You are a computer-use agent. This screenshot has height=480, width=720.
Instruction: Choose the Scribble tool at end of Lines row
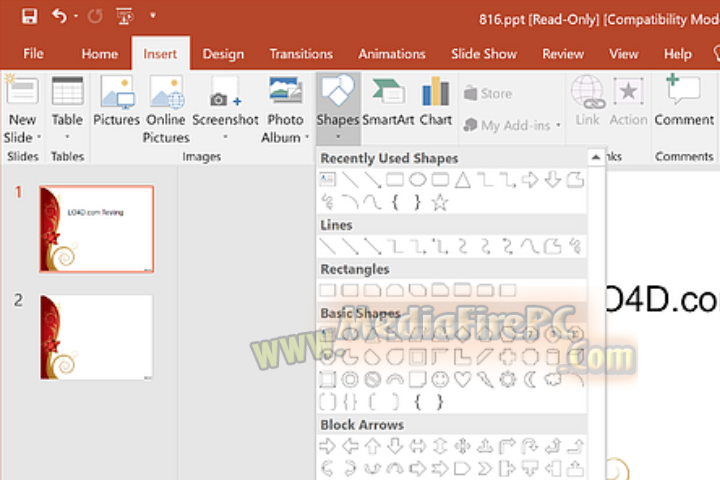point(575,246)
